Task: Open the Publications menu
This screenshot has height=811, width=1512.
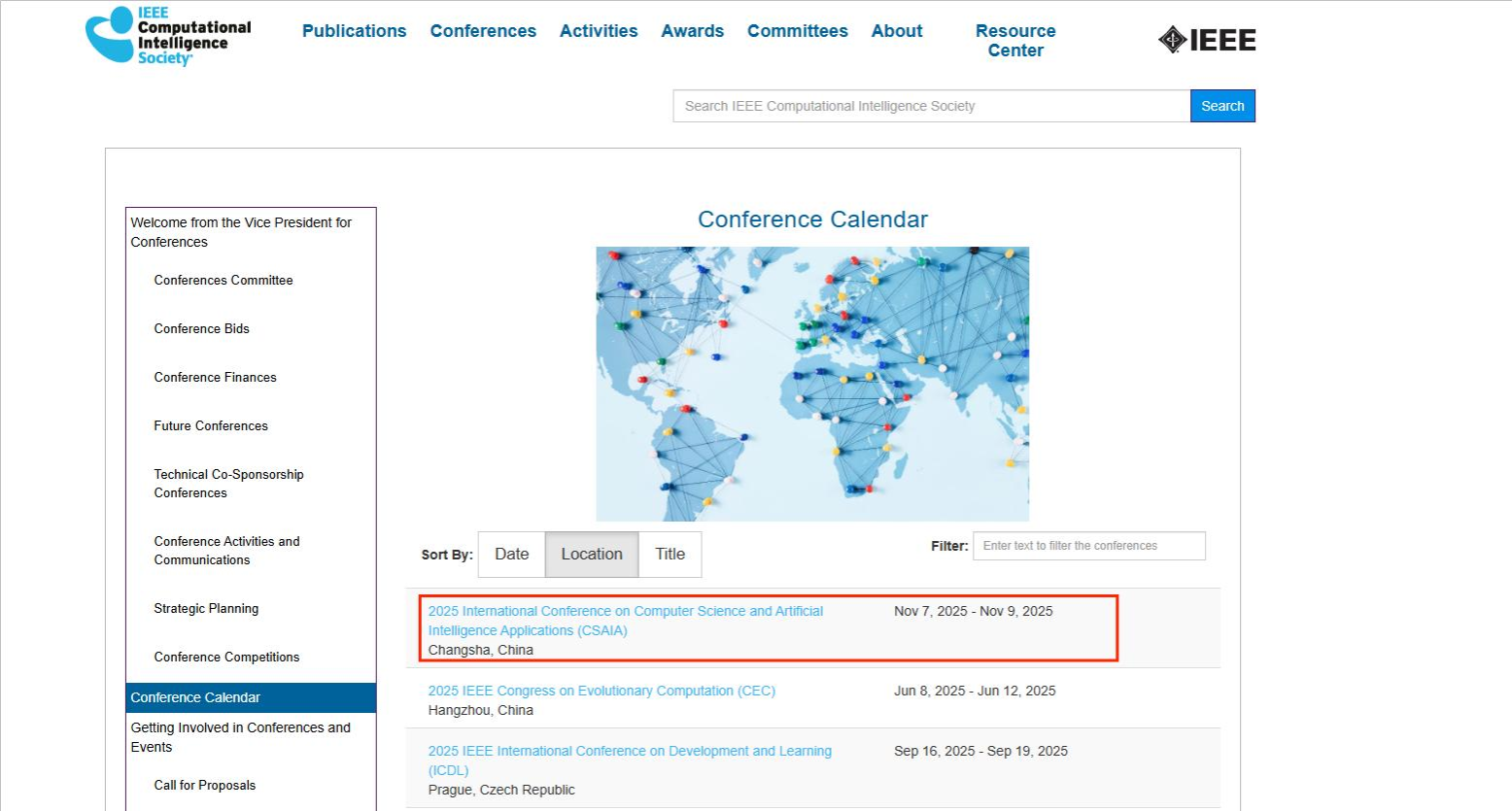Action: point(354,31)
